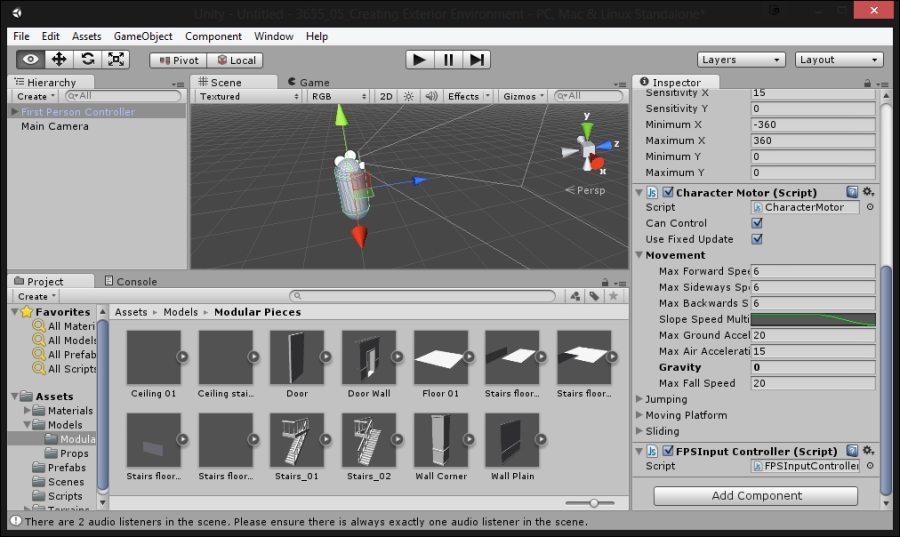Lock the Inspector panel
Image resolution: width=900 pixels, height=537 pixels.
click(x=867, y=83)
